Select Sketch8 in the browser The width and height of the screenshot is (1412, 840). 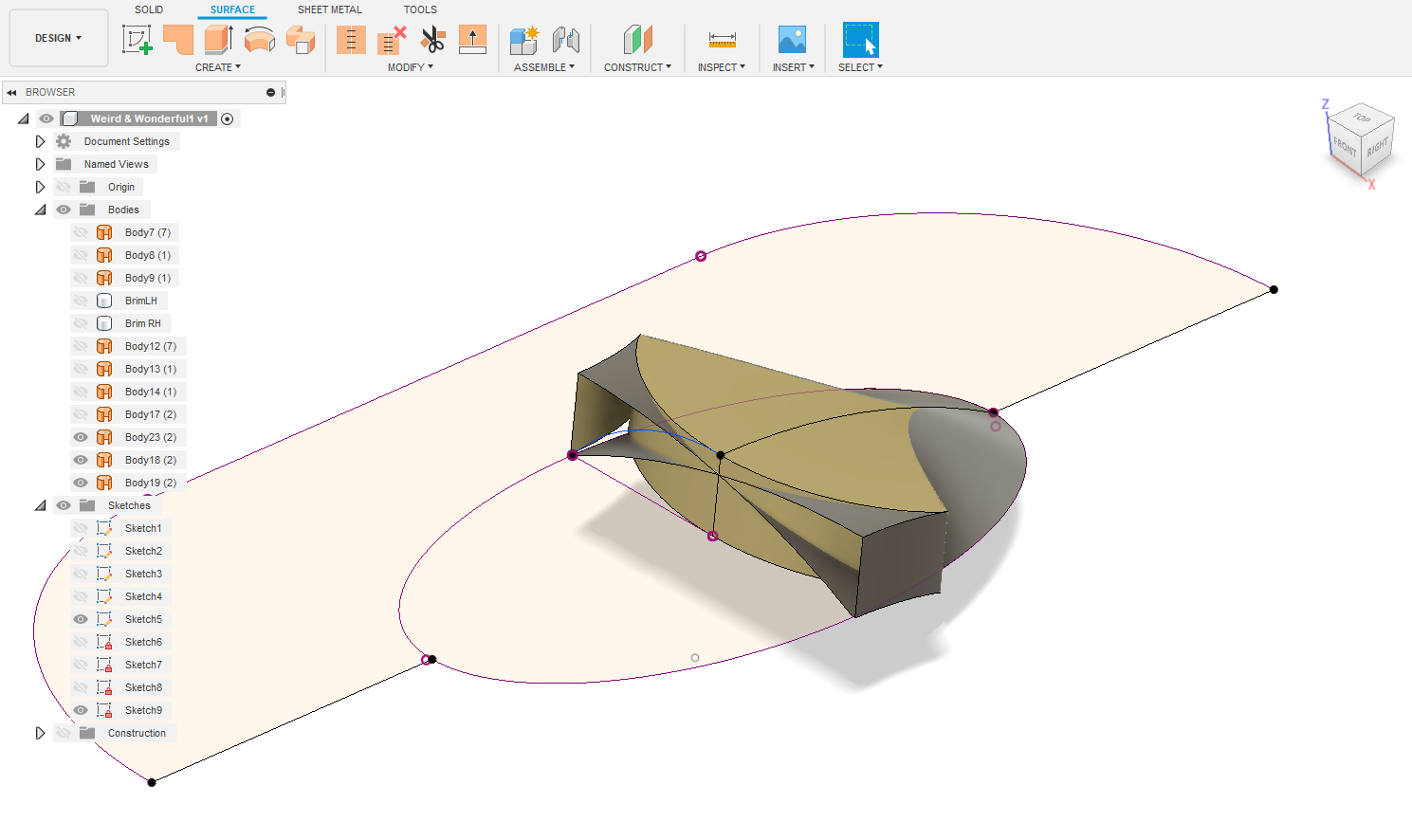click(x=143, y=687)
